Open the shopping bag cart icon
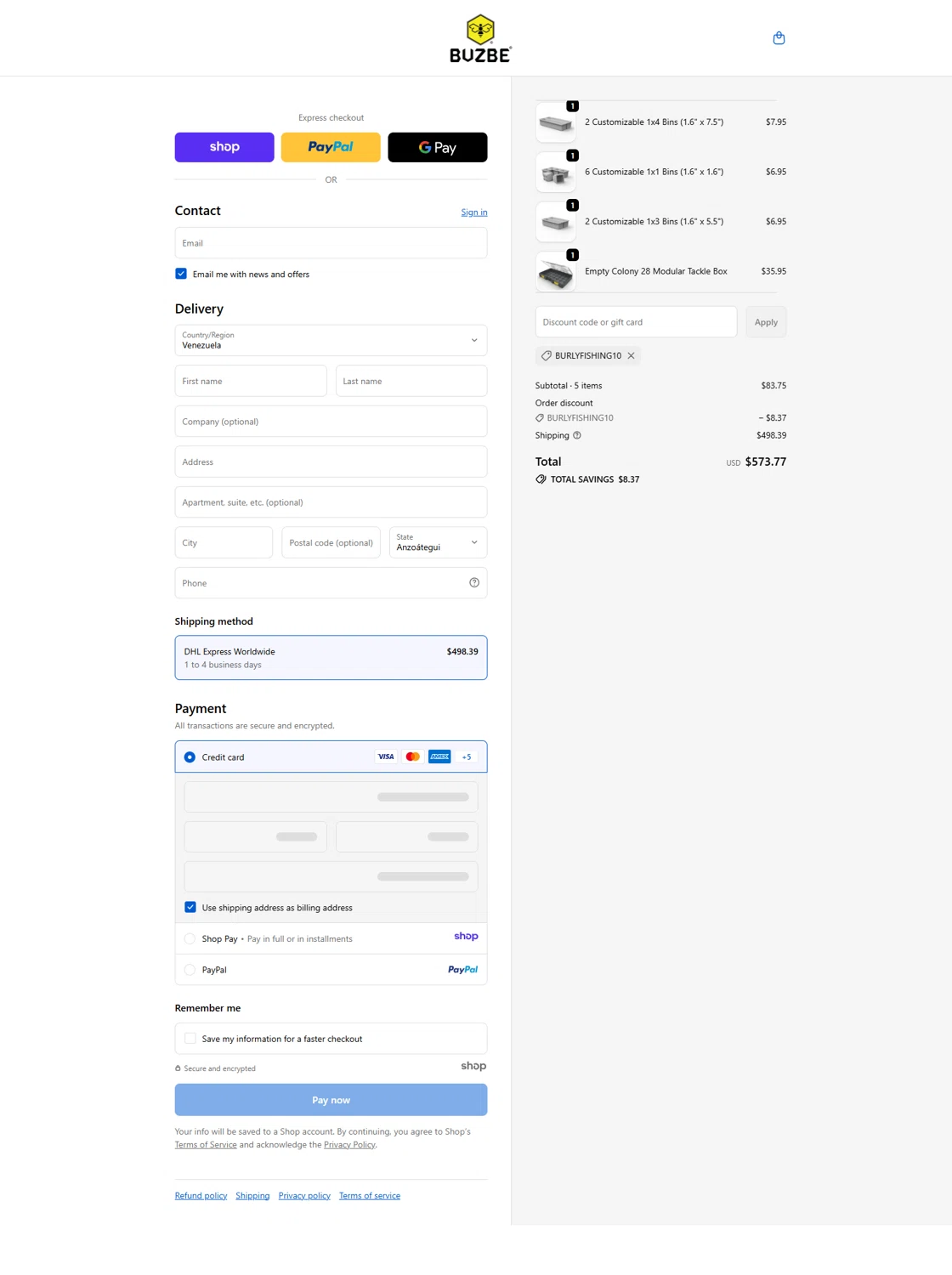Viewport: 952px width, 1275px height. tap(779, 38)
